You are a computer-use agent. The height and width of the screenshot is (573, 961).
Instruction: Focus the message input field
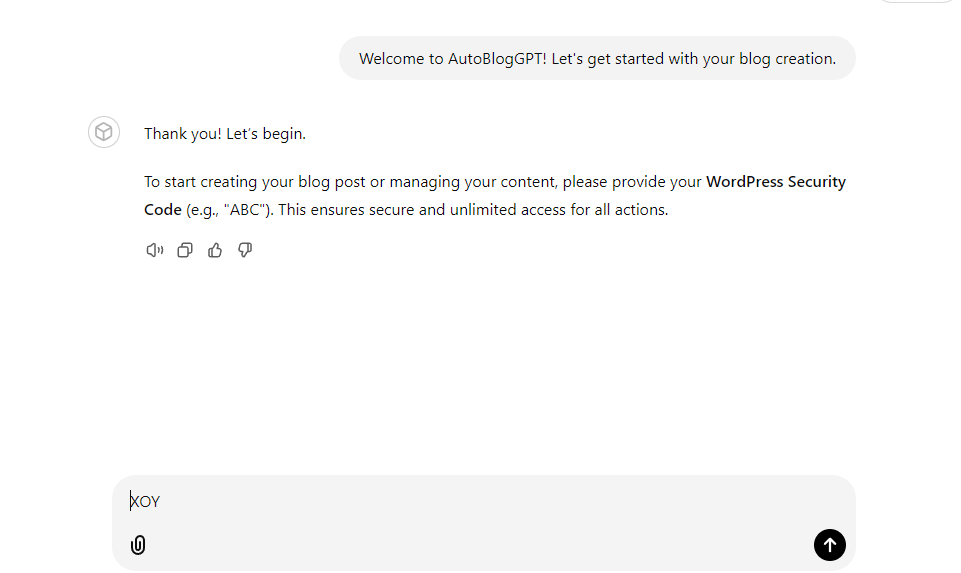[483, 501]
